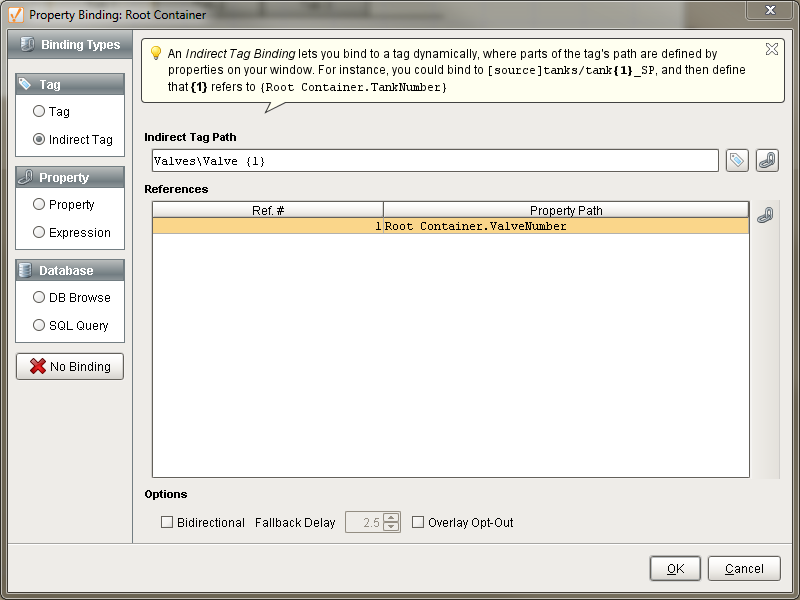Click the Ref. # column header
The image size is (800, 600).
click(x=268, y=210)
